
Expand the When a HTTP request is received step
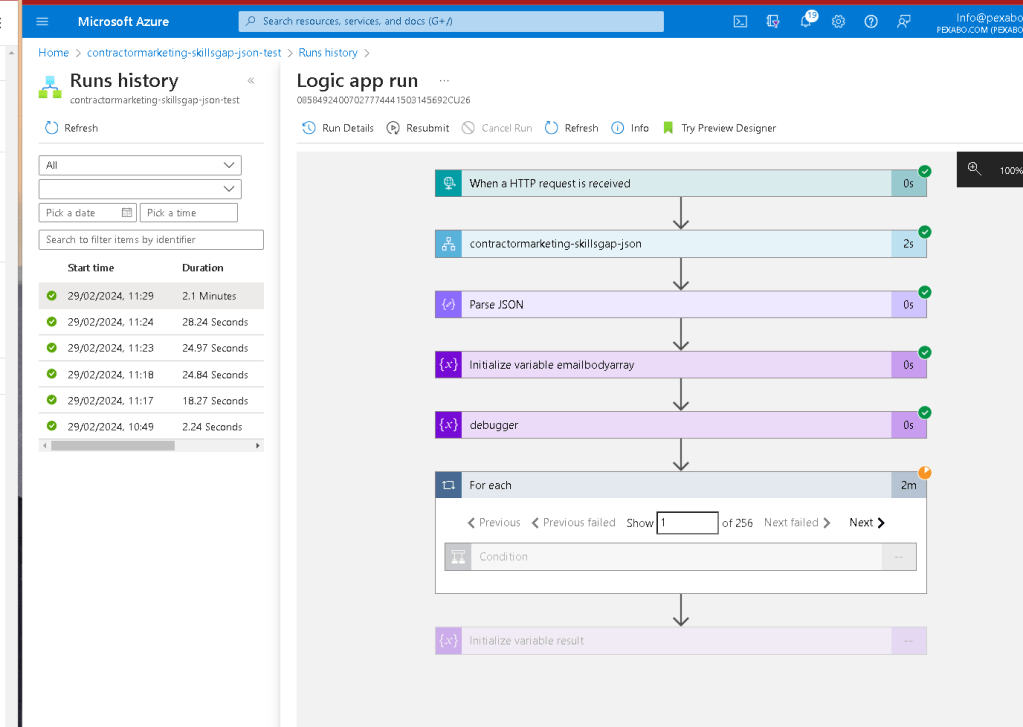[x=680, y=183]
